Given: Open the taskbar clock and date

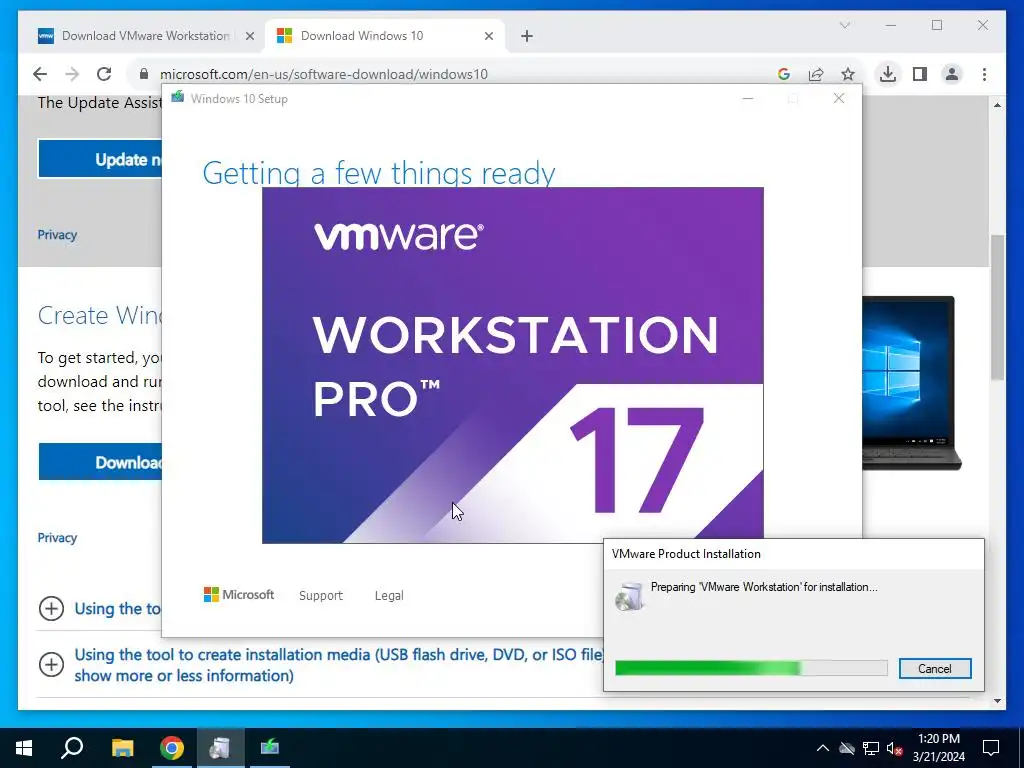Looking at the screenshot, I should click(x=938, y=748).
